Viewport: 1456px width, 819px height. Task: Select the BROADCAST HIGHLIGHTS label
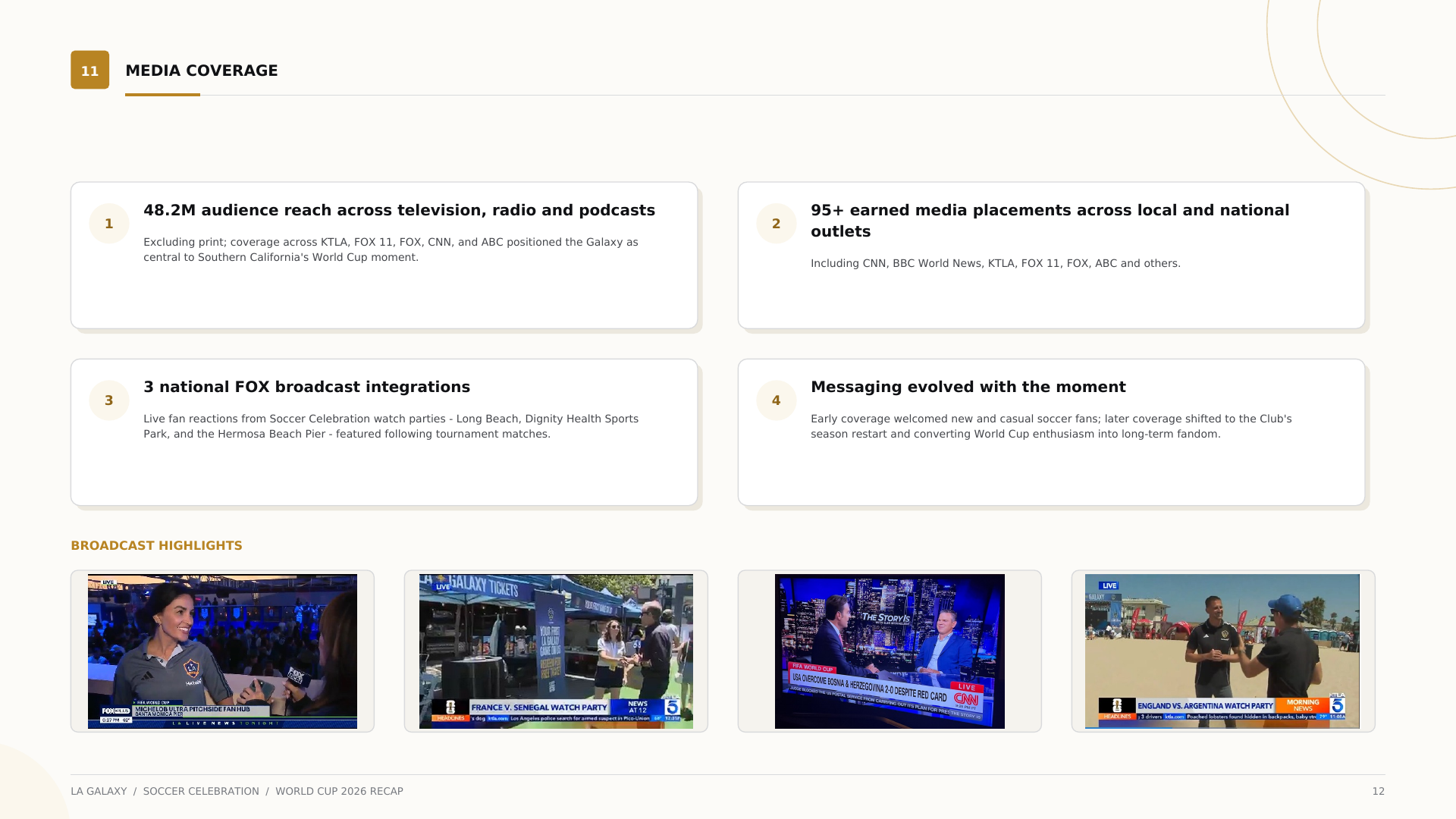tap(156, 545)
